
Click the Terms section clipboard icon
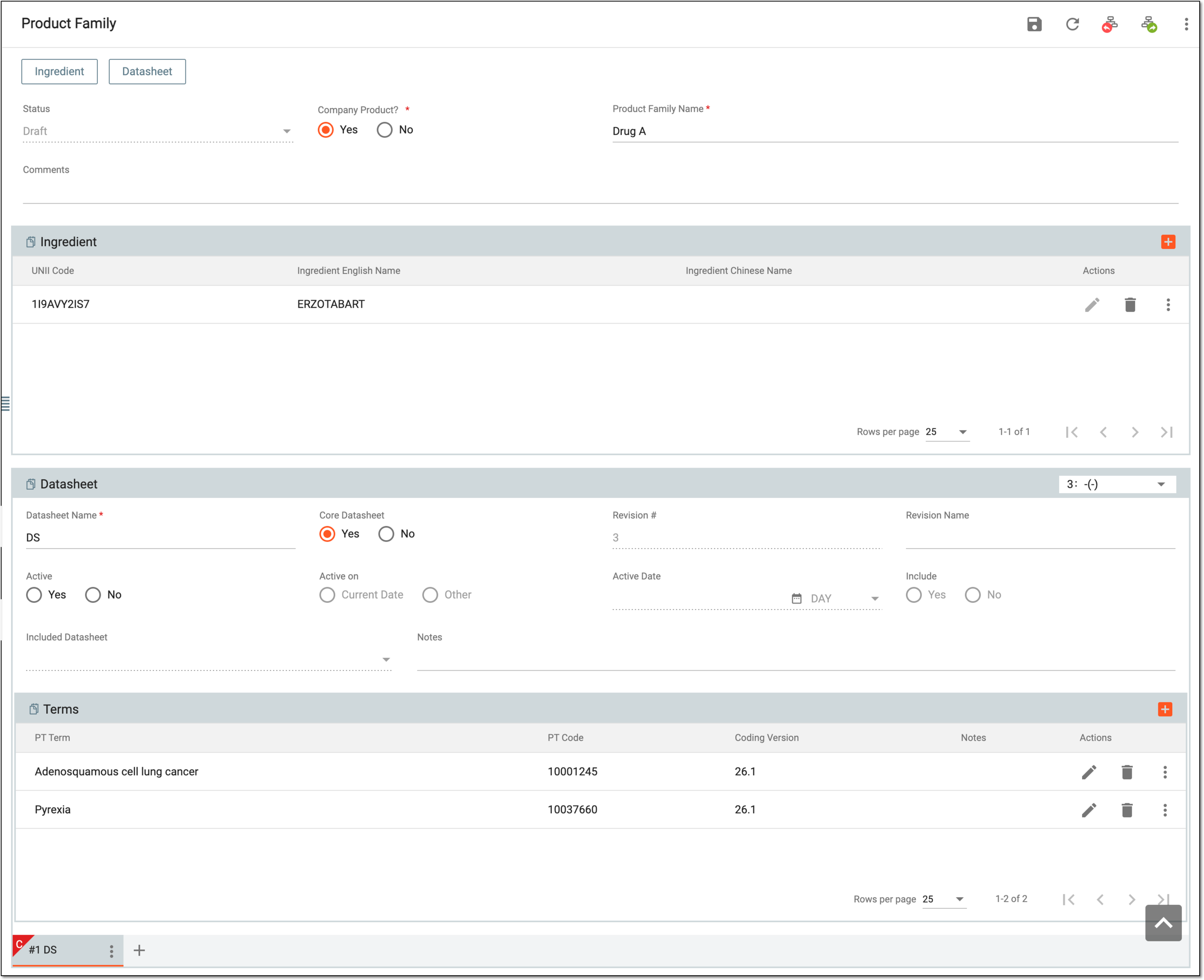click(34, 709)
